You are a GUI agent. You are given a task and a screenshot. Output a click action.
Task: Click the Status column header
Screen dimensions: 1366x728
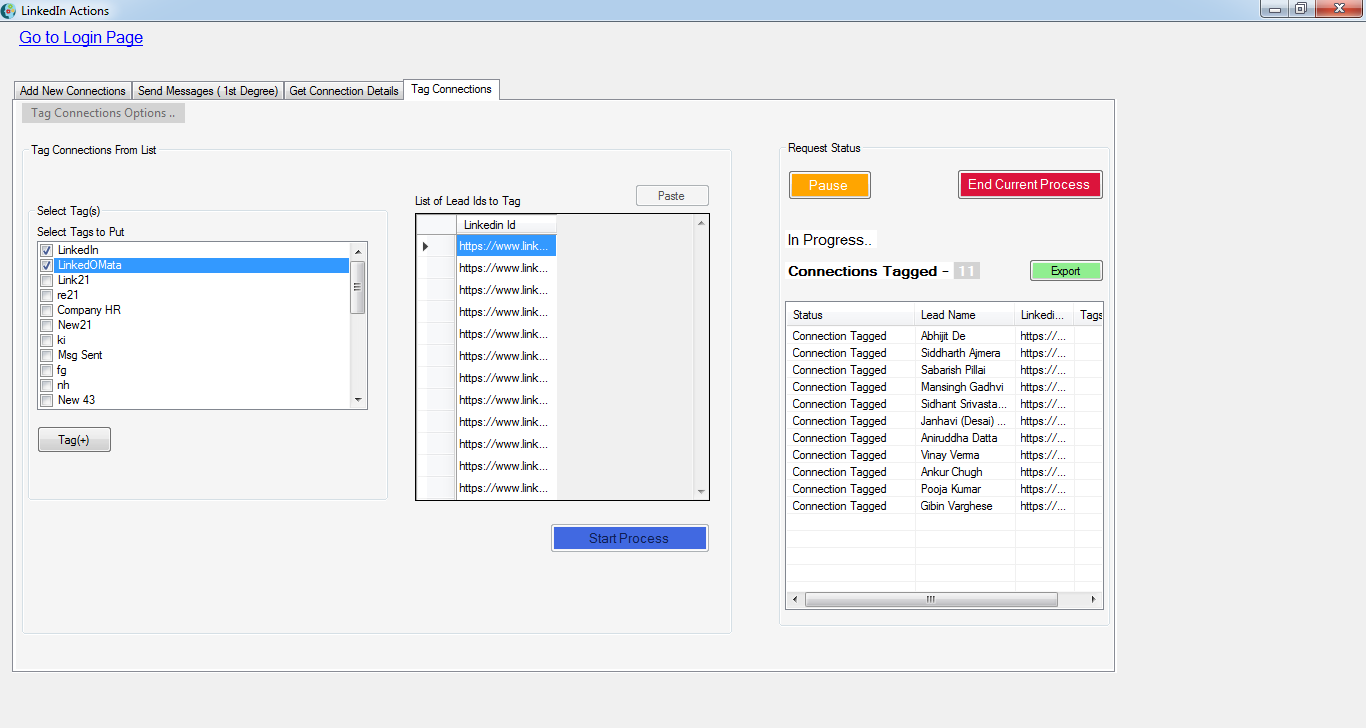tap(851, 315)
